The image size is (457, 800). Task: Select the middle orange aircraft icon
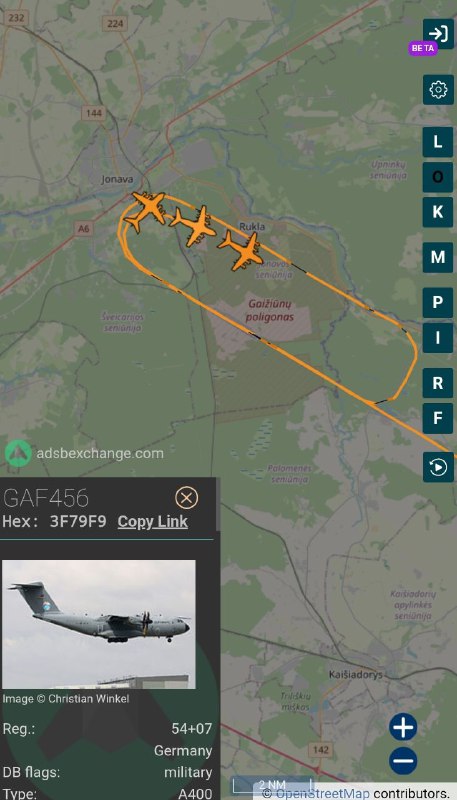click(193, 226)
